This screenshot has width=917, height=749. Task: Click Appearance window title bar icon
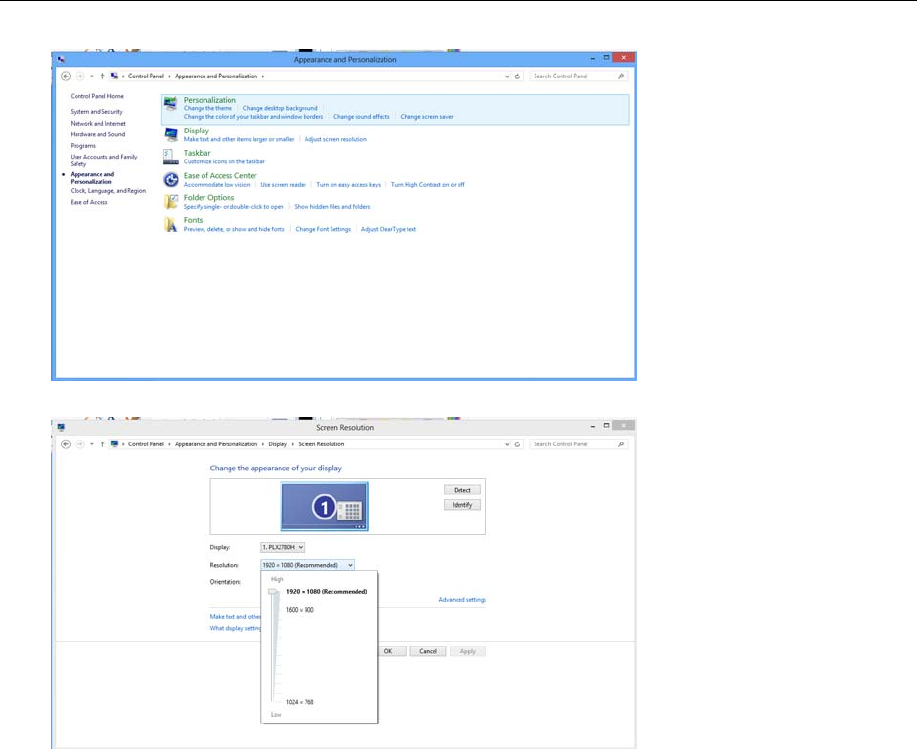[x=61, y=60]
